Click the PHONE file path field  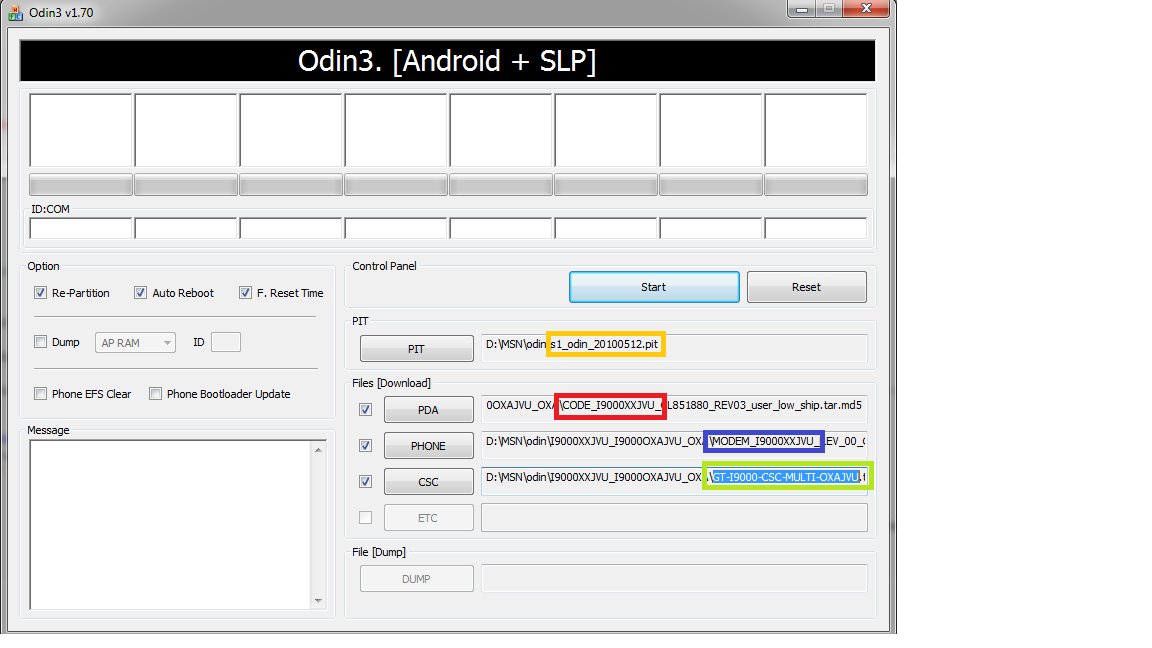click(x=674, y=445)
